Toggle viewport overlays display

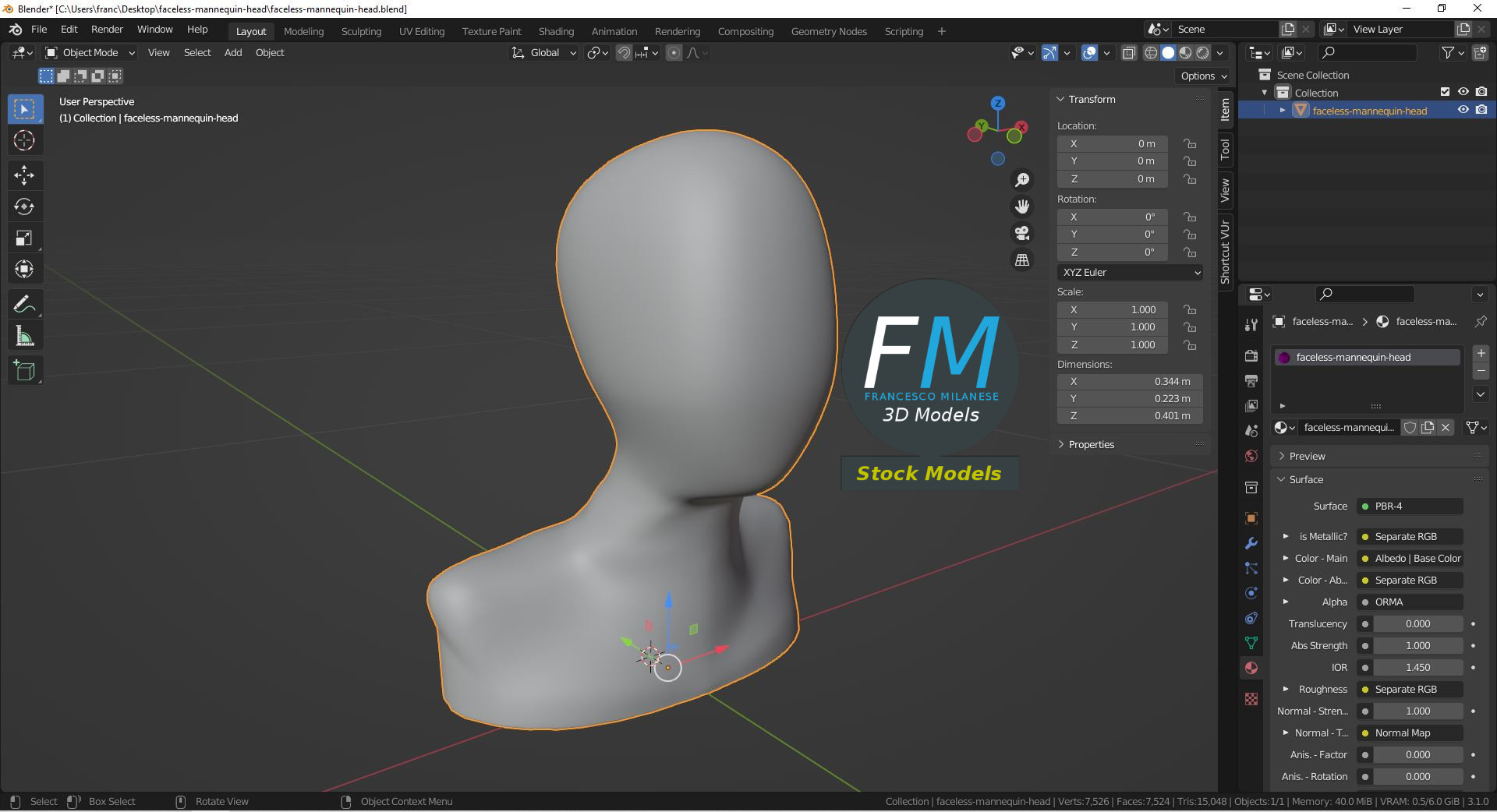tap(1090, 53)
